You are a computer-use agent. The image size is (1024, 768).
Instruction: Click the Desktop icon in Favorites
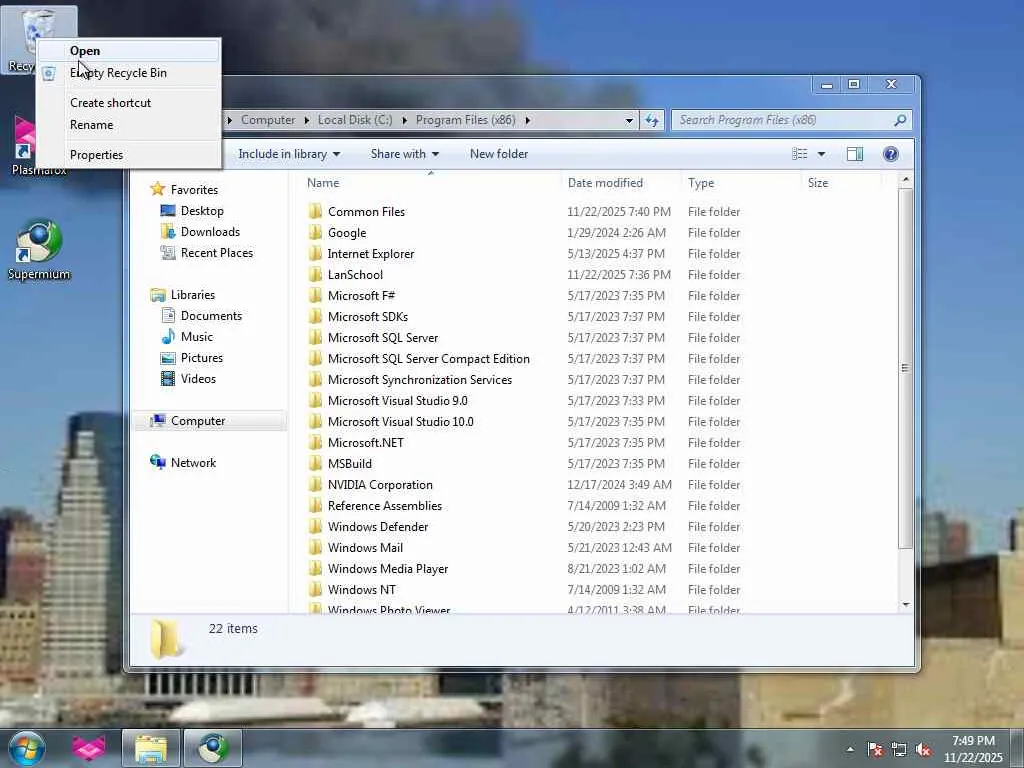click(x=168, y=210)
